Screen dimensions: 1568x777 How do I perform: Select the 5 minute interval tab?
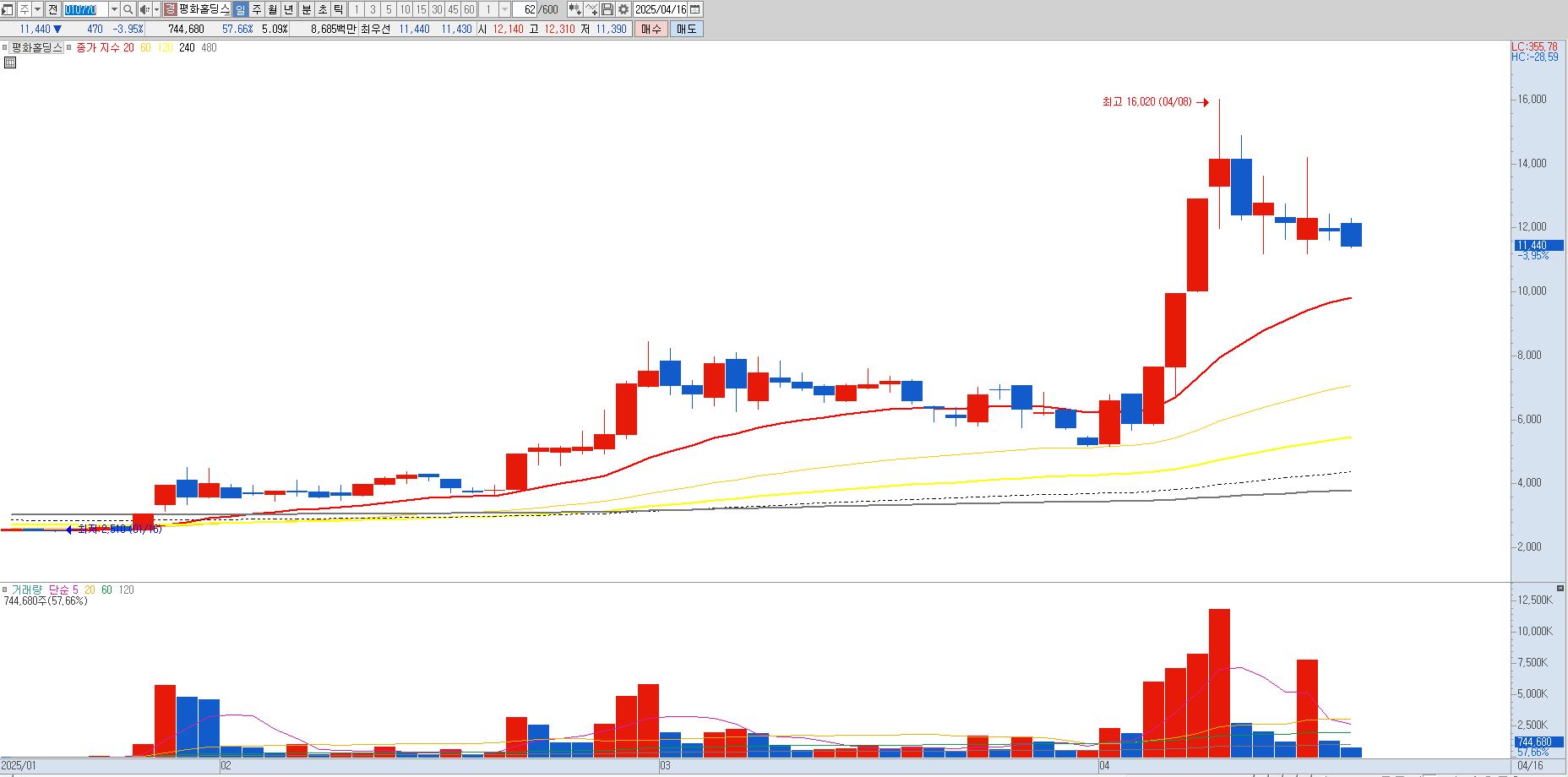point(389,9)
